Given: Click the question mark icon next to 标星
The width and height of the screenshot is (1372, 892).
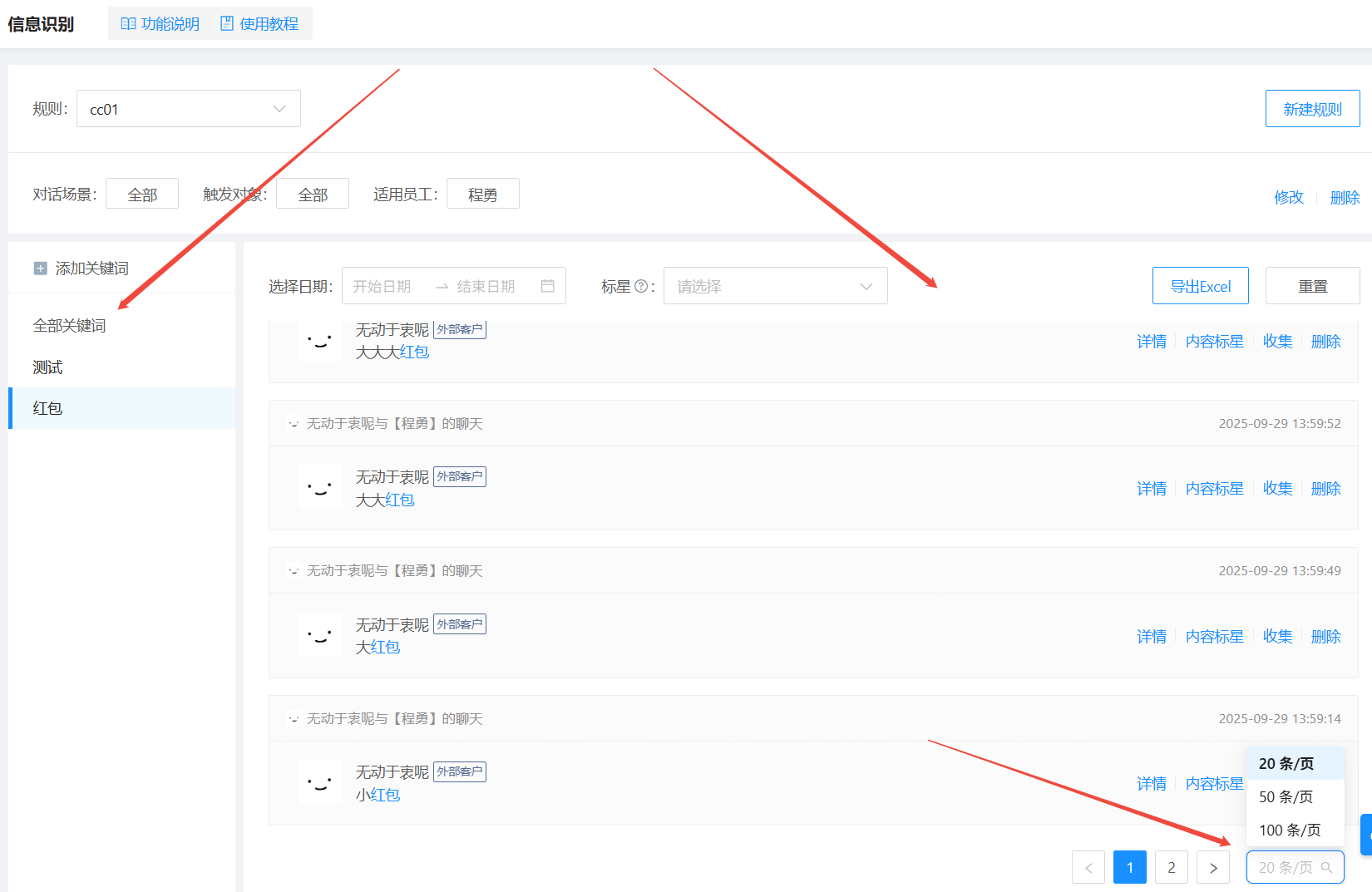Looking at the screenshot, I should pos(641,286).
